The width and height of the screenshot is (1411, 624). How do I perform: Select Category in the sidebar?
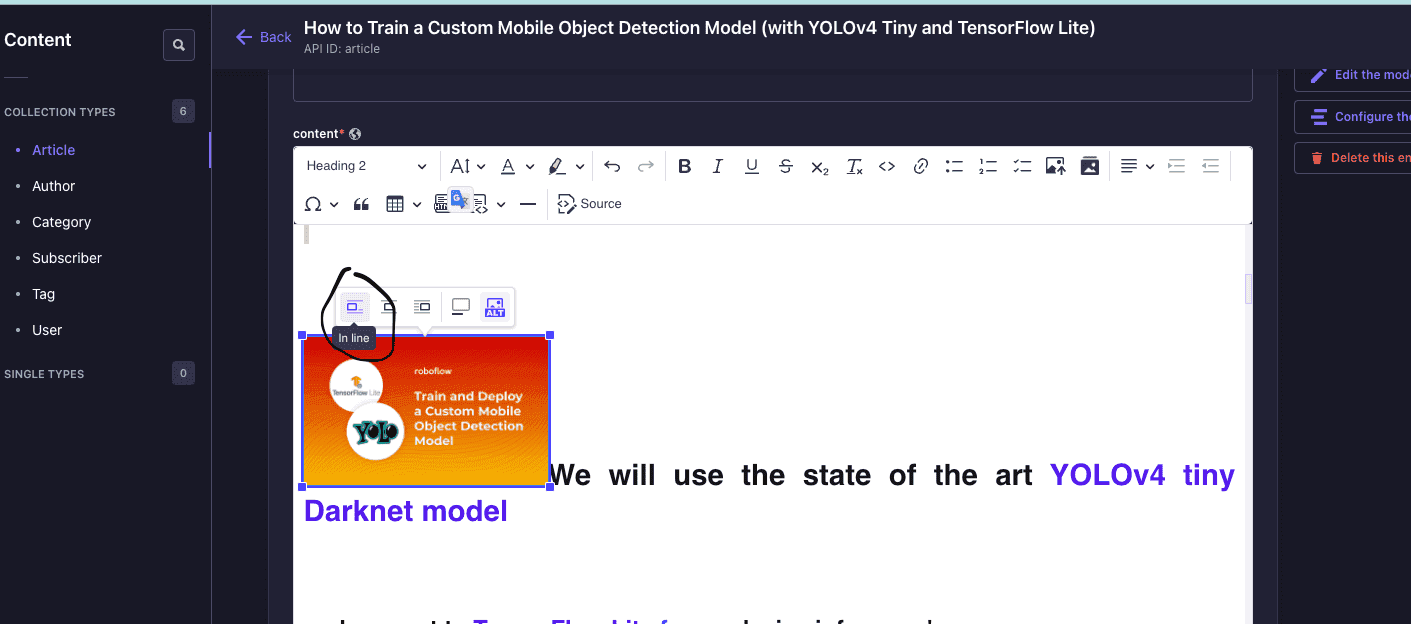[61, 222]
